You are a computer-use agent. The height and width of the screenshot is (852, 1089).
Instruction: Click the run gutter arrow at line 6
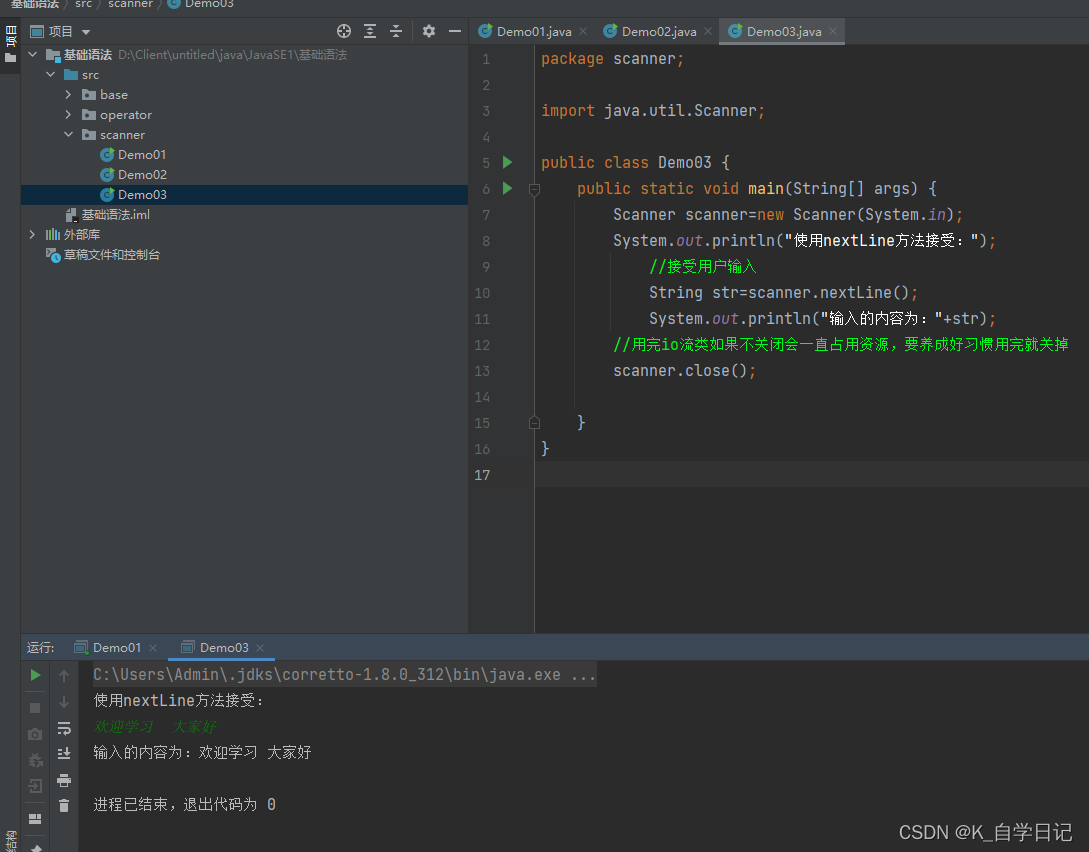[x=508, y=188]
